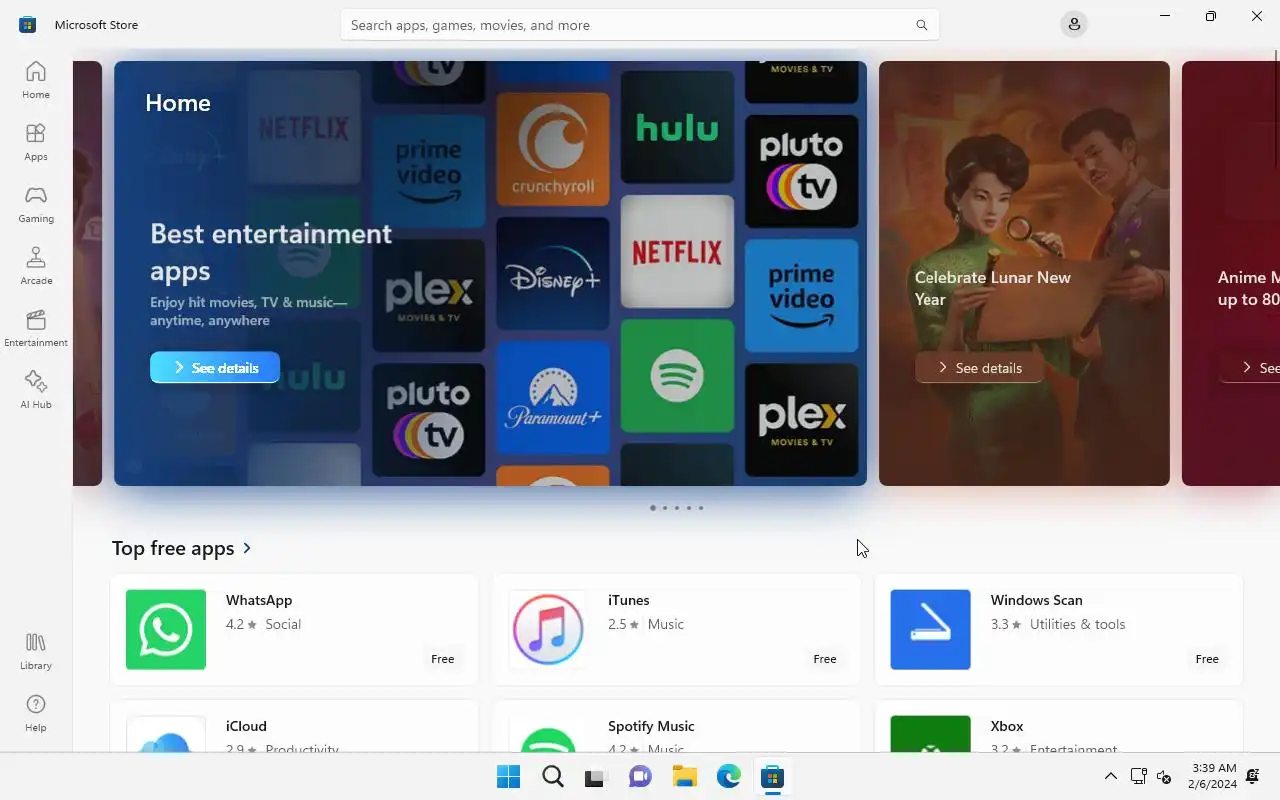Open the Apps section in sidebar
This screenshot has height=800, width=1280.
pyautogui.click(x=36, y=142)
